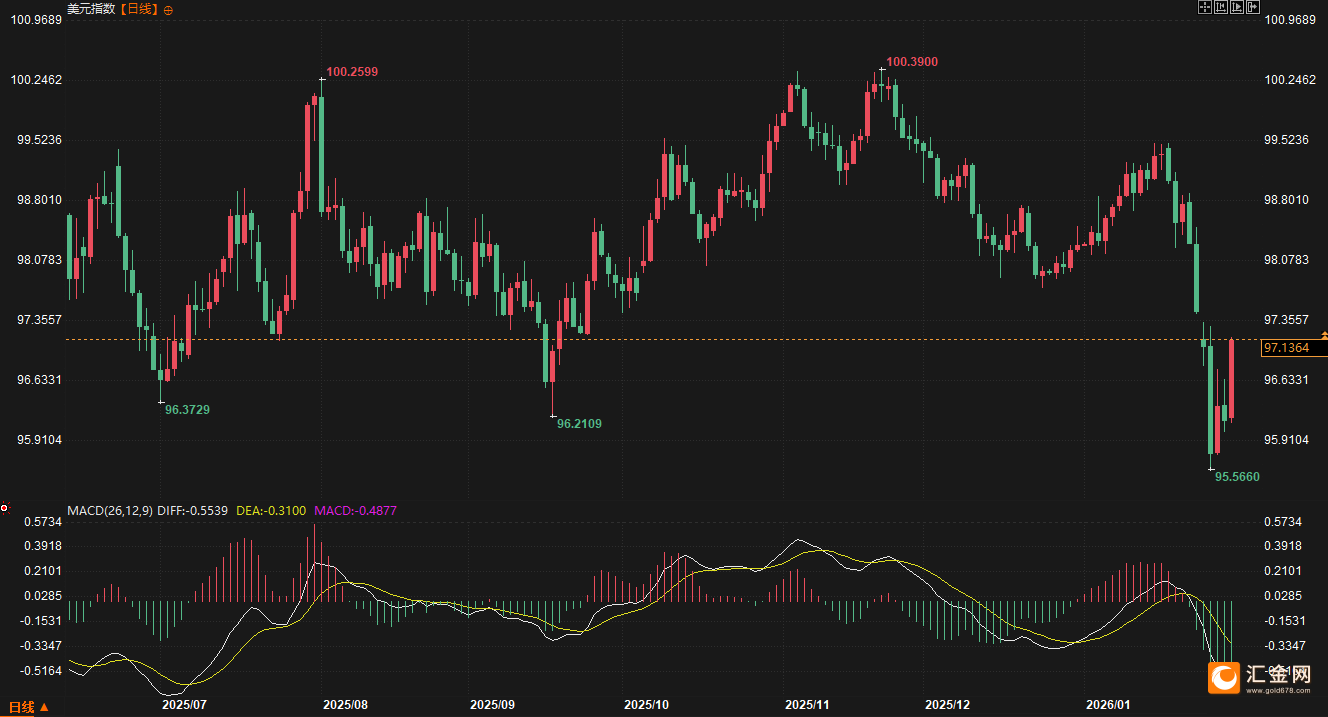1328x717 pixels.
Task: Click the DEA:-0.3100 value
Action: pos(271,511)
